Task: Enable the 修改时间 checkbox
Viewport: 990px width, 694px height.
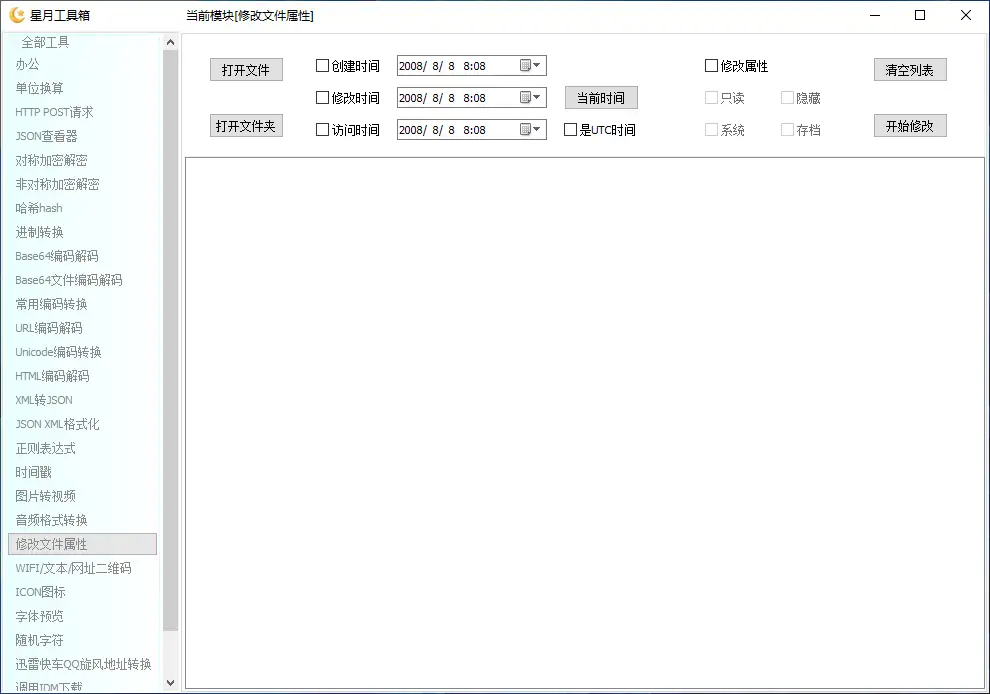Action: pyautogui.click(x=322, y=98)
